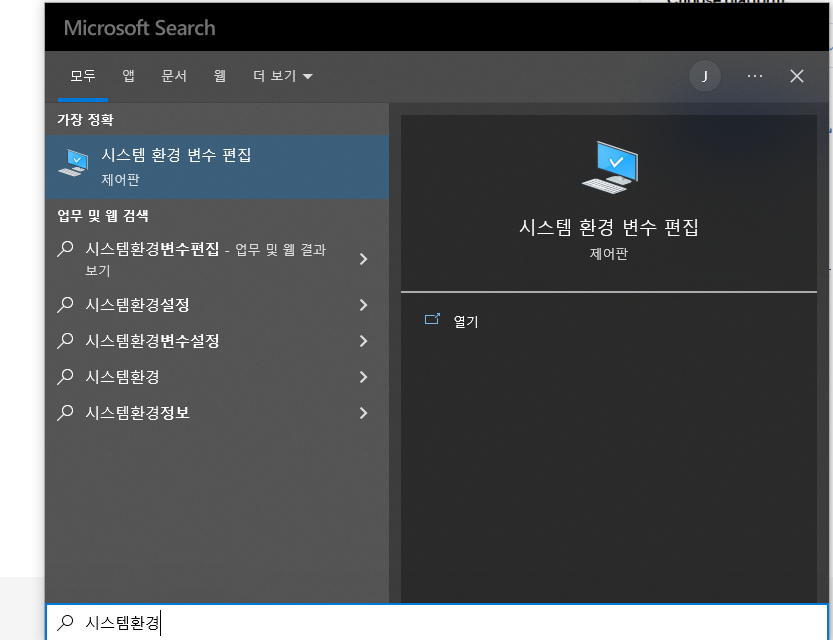Open the 시스템 환경 변수 편집 best match
Screen dimensions: 833x640
(217, 167)
